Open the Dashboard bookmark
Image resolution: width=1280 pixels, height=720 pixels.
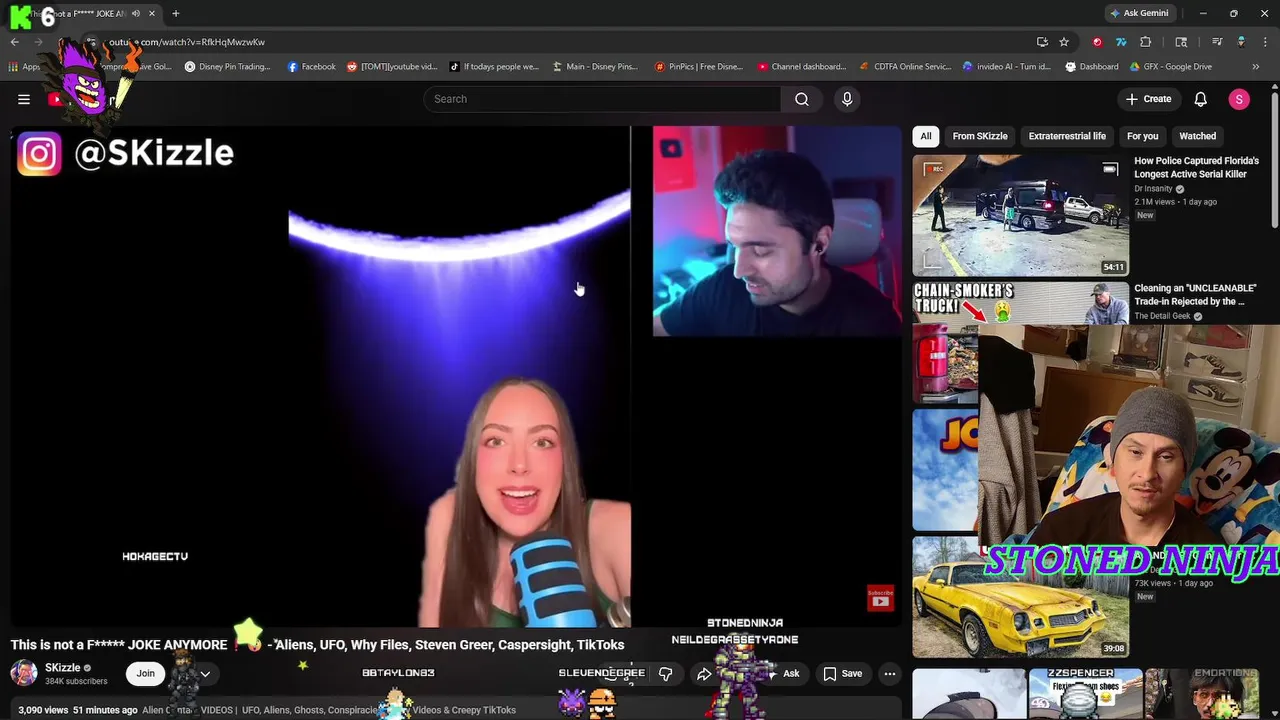point(1092,67)
